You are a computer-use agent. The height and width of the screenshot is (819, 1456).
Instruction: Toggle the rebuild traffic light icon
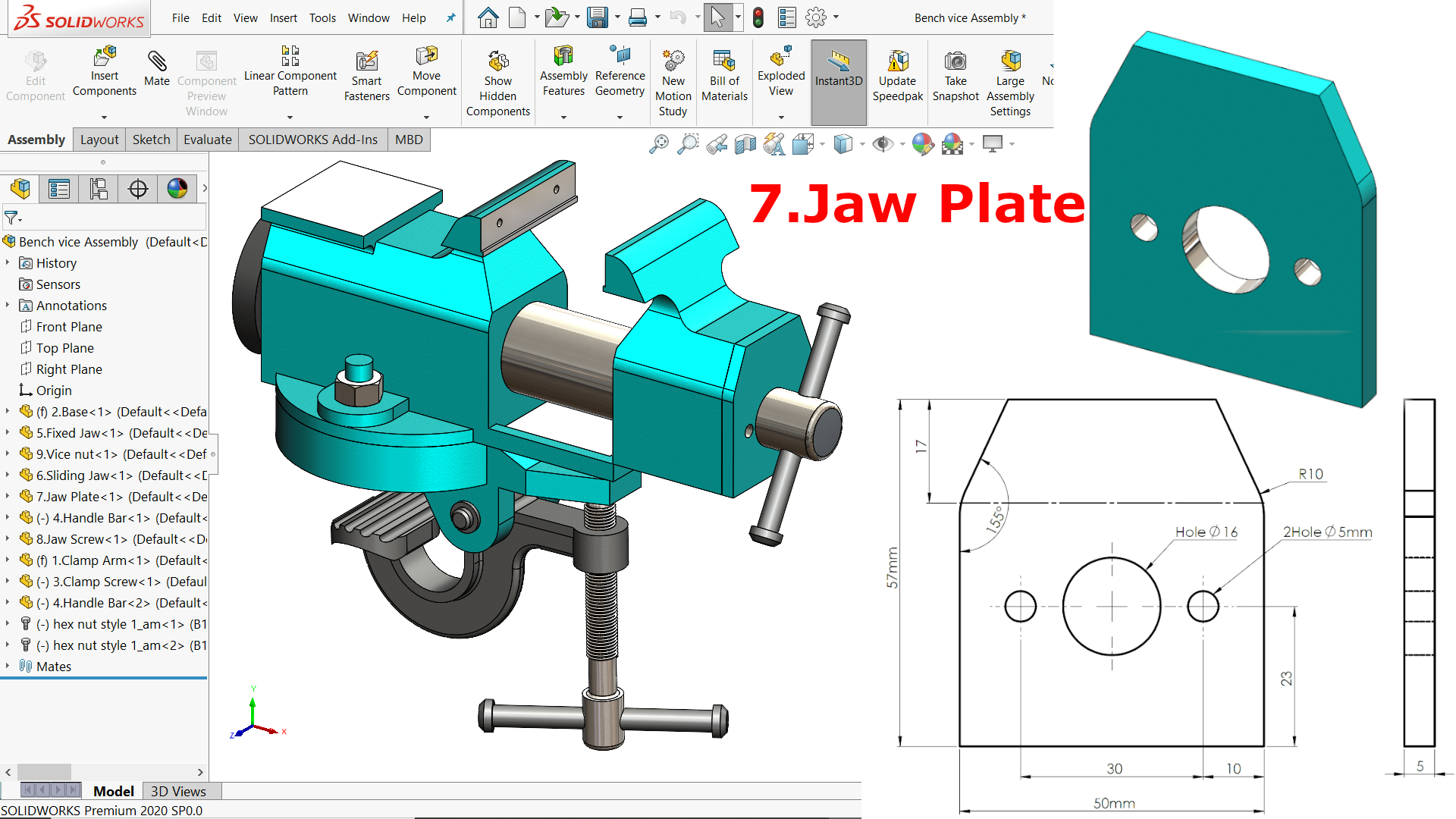pyautogui.click(x=758, y=17)
